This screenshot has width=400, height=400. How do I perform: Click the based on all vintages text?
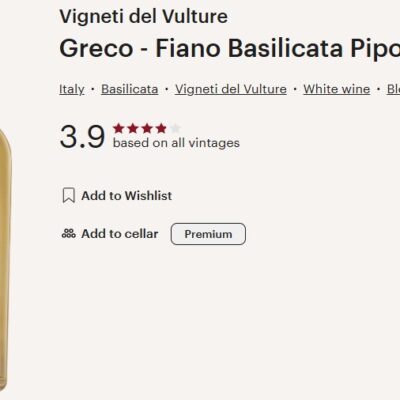pyautogui.click(x=176, y=143)
